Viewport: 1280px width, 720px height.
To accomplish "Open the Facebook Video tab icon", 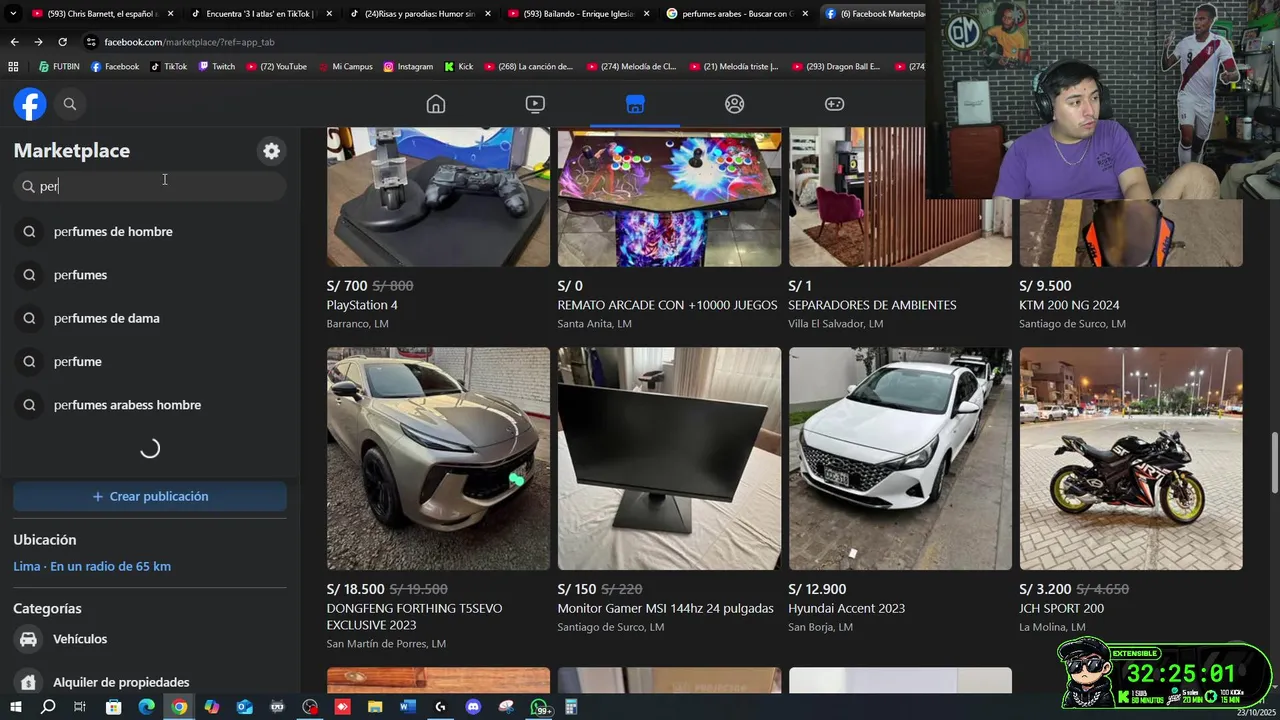I will pyautogui.click(x=535, y=104).
